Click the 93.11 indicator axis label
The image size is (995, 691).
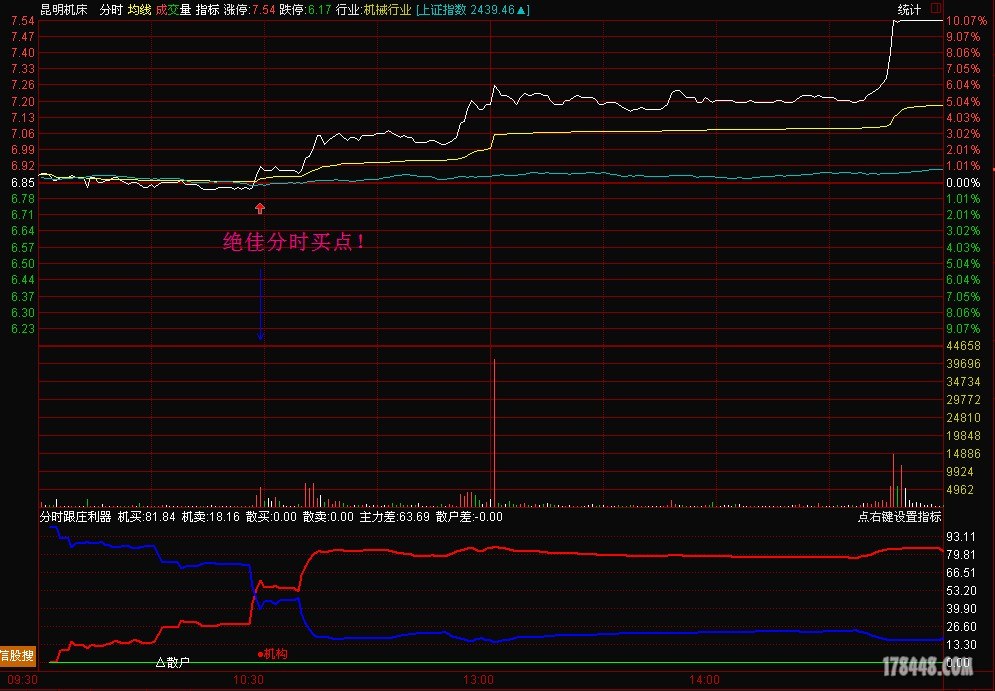961,537
